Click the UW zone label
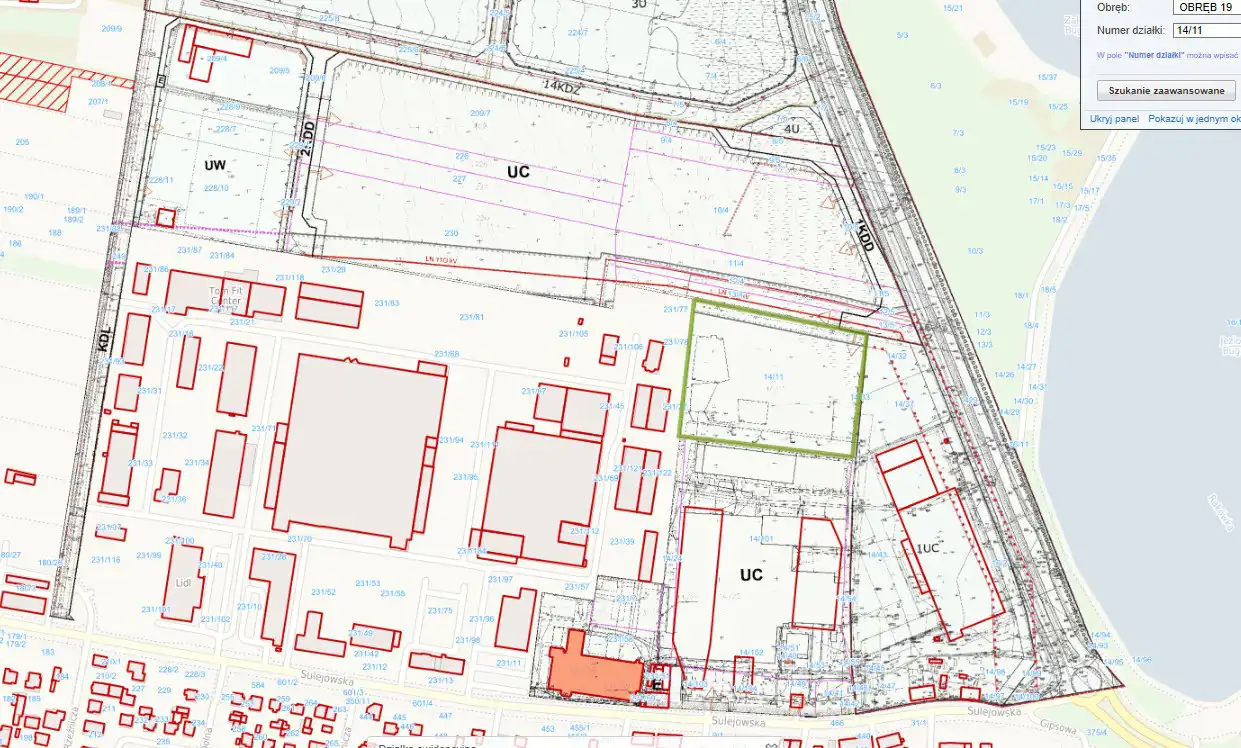Viewport: 1241px width, 748px height. pos(214,164)
